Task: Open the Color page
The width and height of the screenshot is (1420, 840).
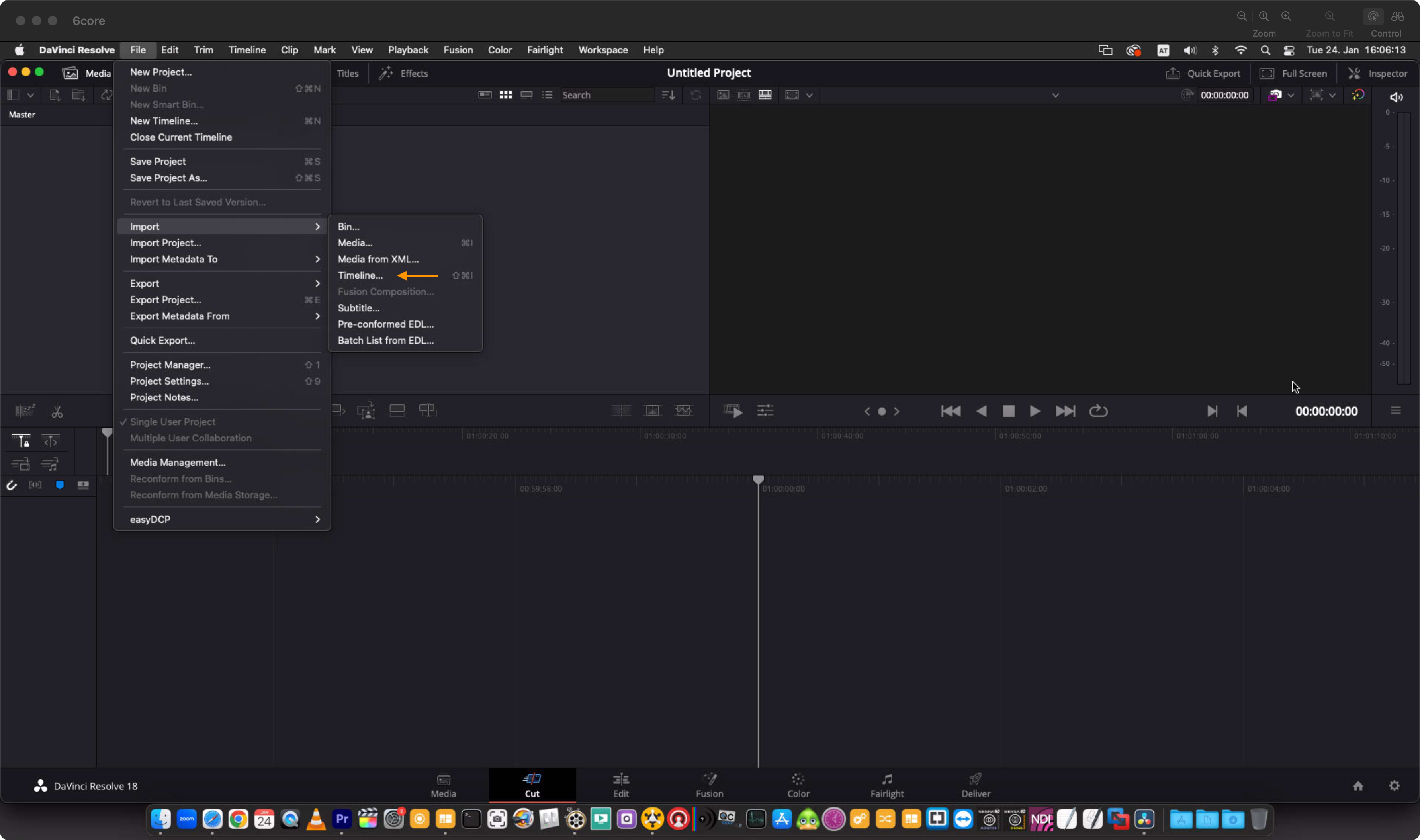Action: 798,785
